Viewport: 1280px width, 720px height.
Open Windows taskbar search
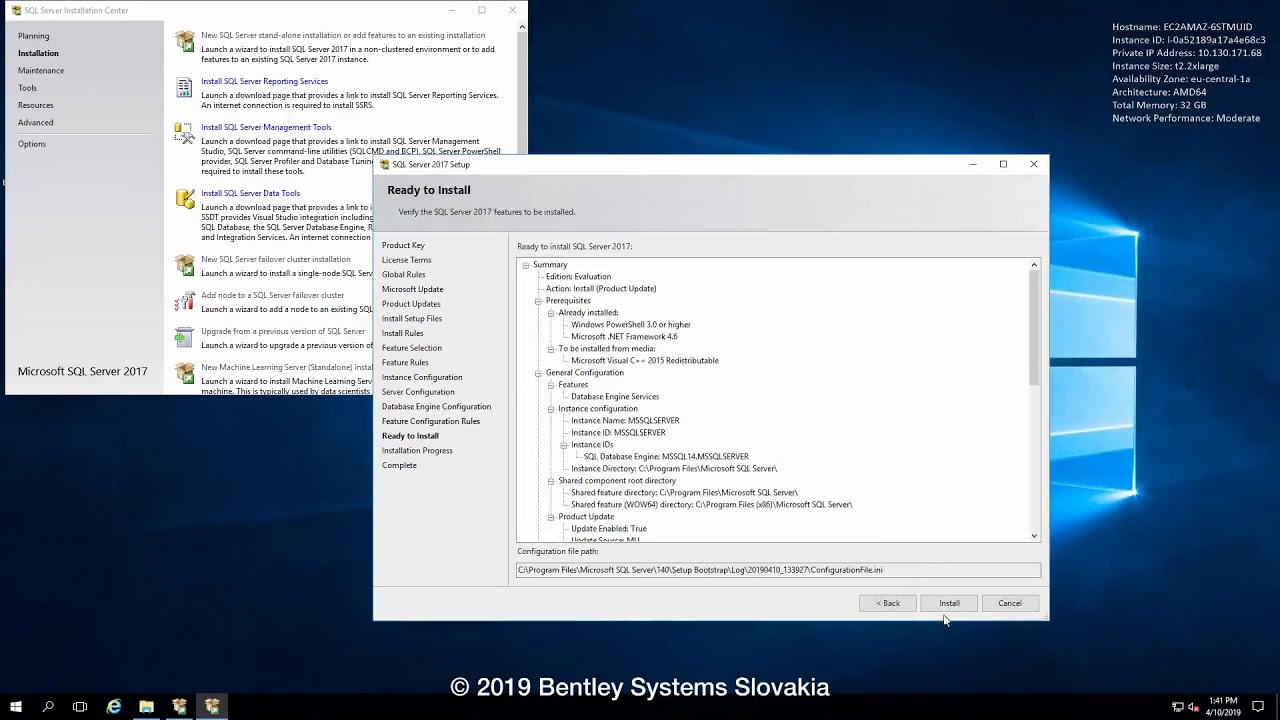coord(48,707)
